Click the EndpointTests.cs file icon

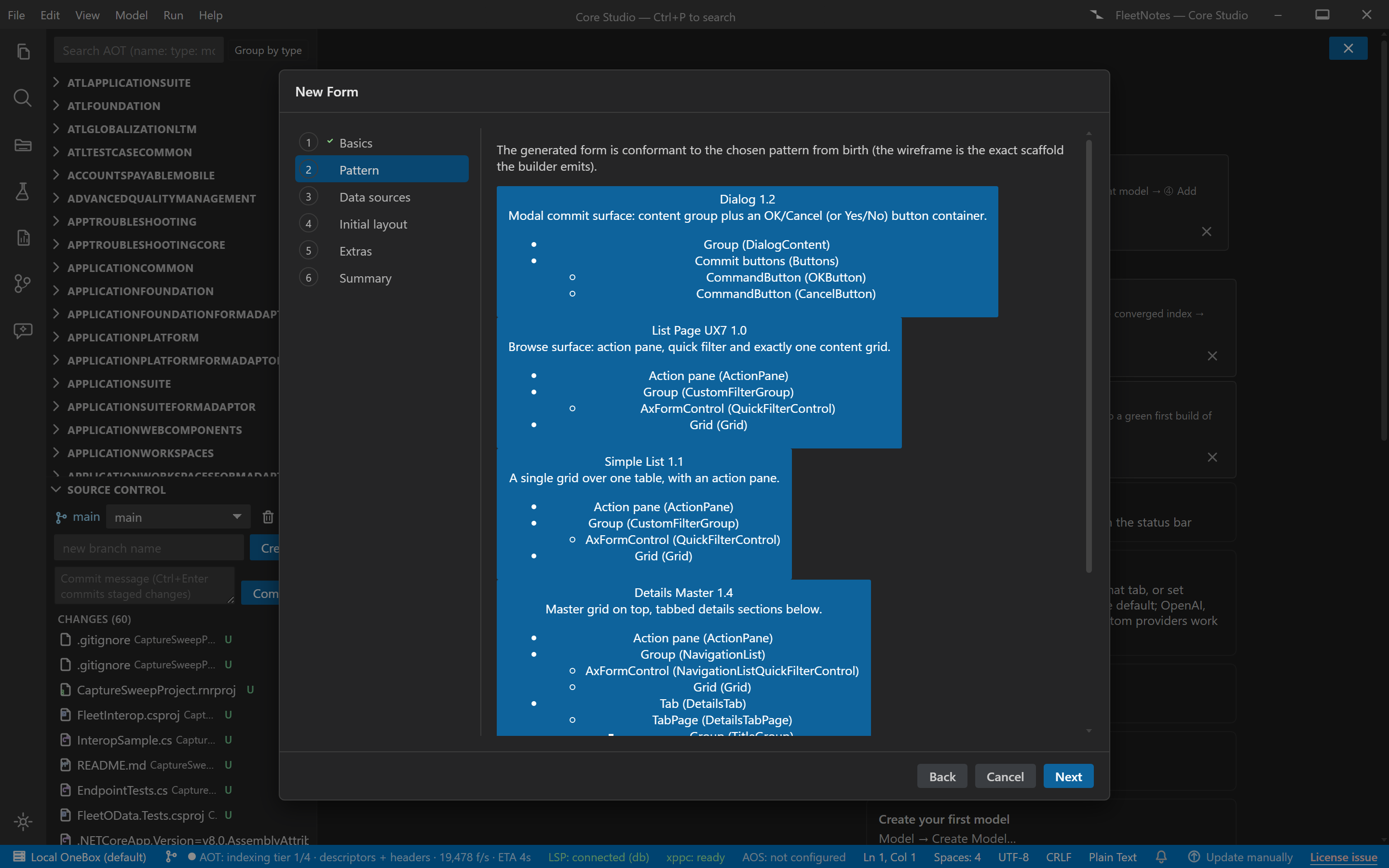click(x=66, y=790)
